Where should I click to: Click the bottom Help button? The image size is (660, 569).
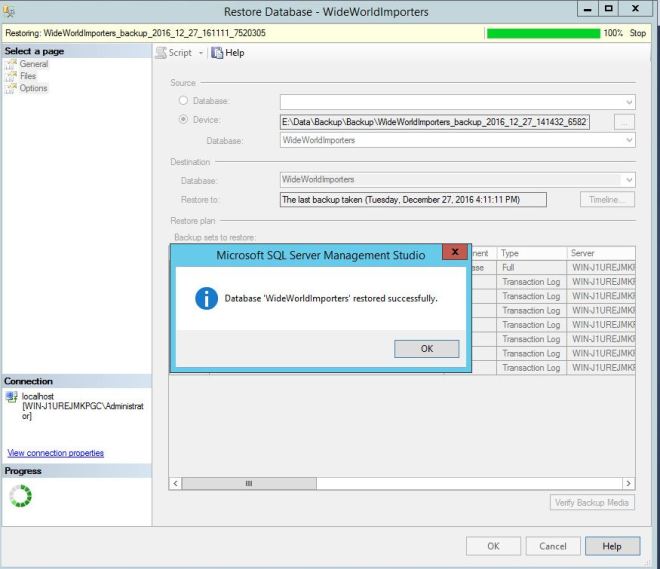pyautogui.click(x=612, y=546)
